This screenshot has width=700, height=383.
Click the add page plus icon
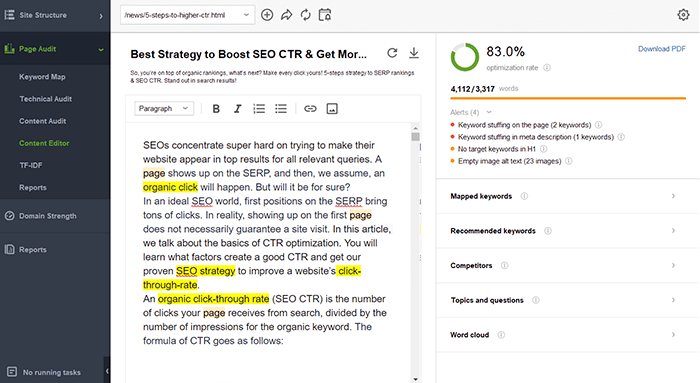click(267, 15)
